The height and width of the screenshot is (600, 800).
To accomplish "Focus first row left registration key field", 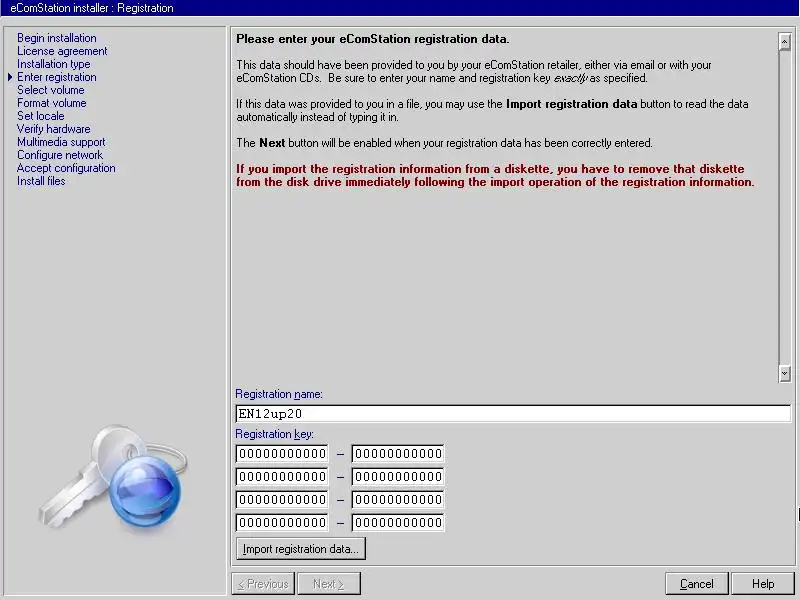I will point(282,453).
